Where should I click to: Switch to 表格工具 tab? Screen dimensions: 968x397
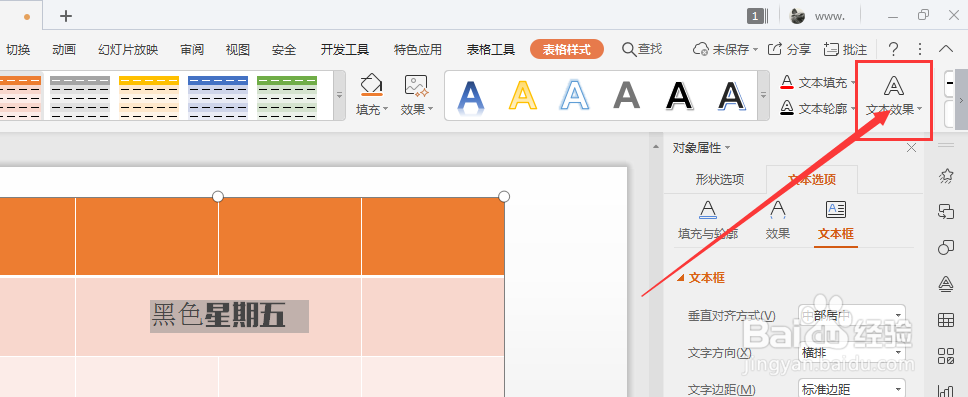point(491,49)
